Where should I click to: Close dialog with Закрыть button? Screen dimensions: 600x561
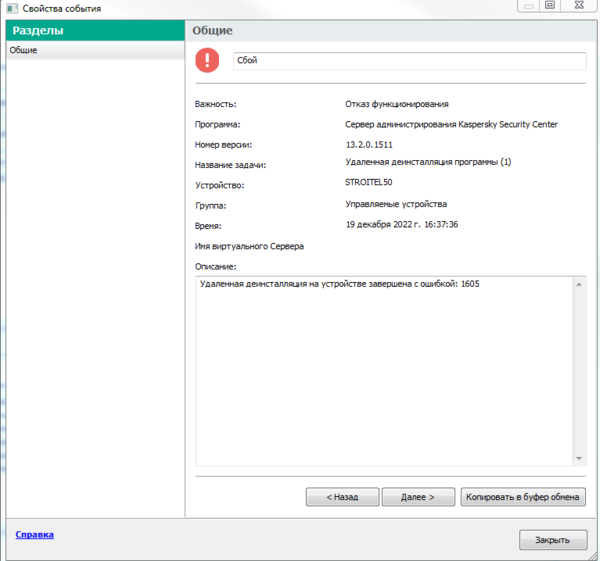click(x=553, y=540)
